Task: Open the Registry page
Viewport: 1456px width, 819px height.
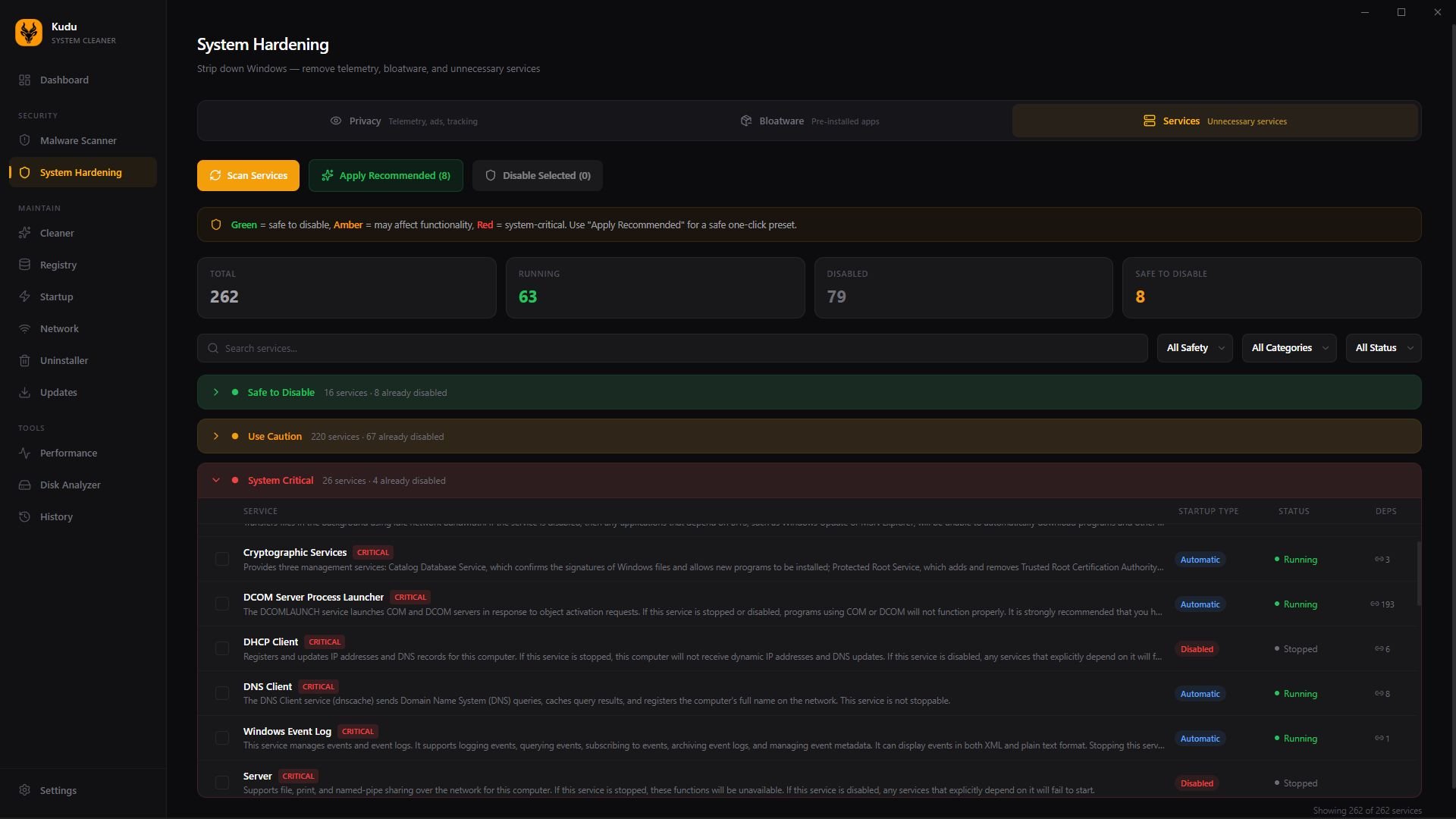Action: [83, 265]
